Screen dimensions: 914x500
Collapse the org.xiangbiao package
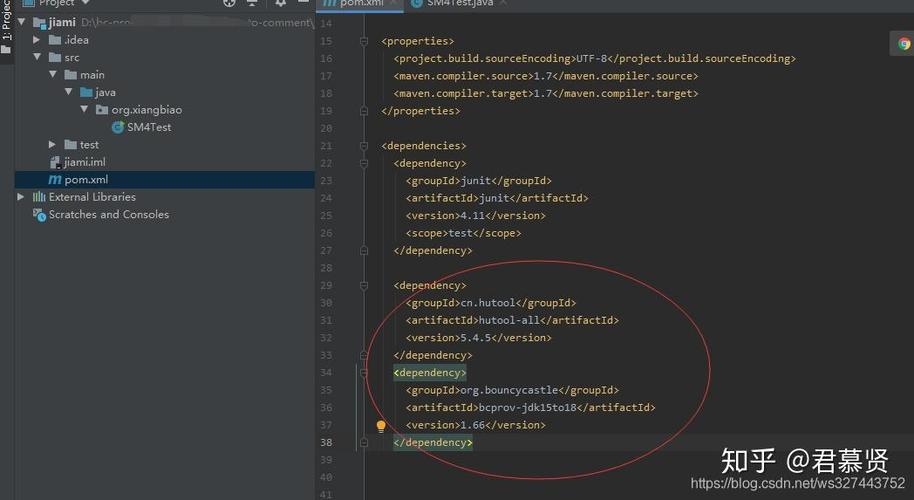pyautogui.click(x=84, y=109)
